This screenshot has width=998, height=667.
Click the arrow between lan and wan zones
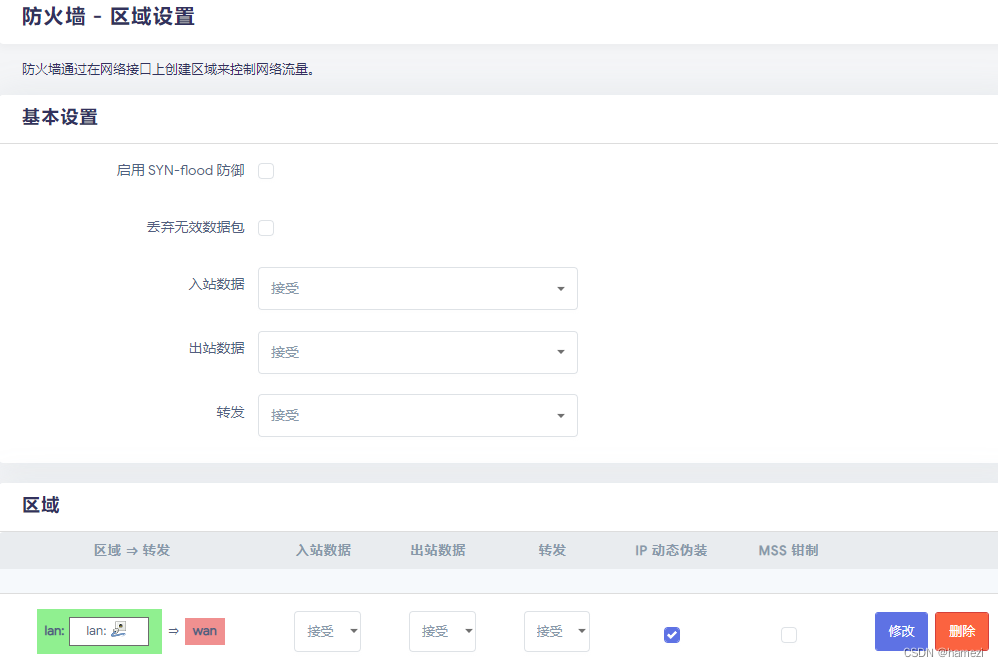[175, 631]
